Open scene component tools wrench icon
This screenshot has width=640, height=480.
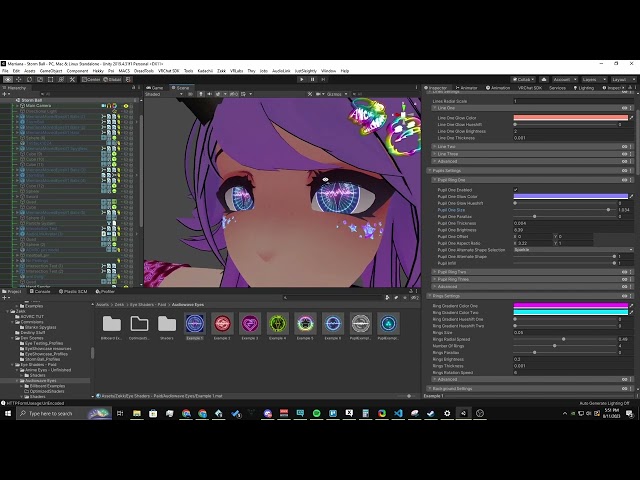pyautogui.click(x=310, y=94)
